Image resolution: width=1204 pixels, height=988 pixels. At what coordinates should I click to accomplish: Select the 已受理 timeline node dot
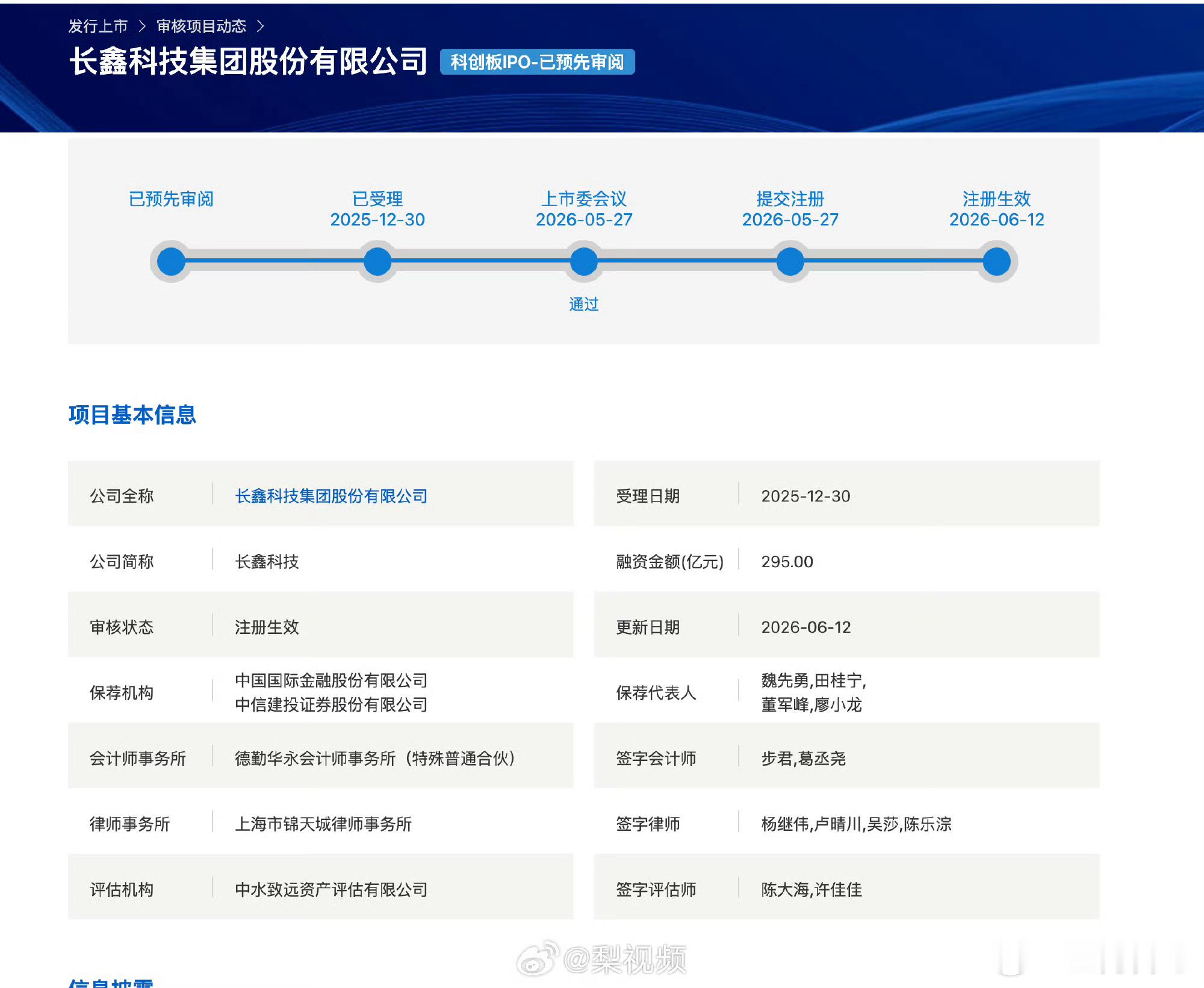coord(377,262)
